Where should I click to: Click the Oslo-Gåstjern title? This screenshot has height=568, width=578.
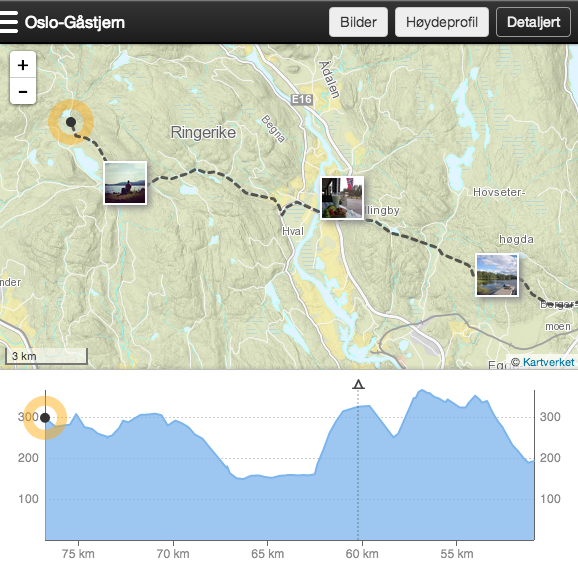(x=75, y=22)
